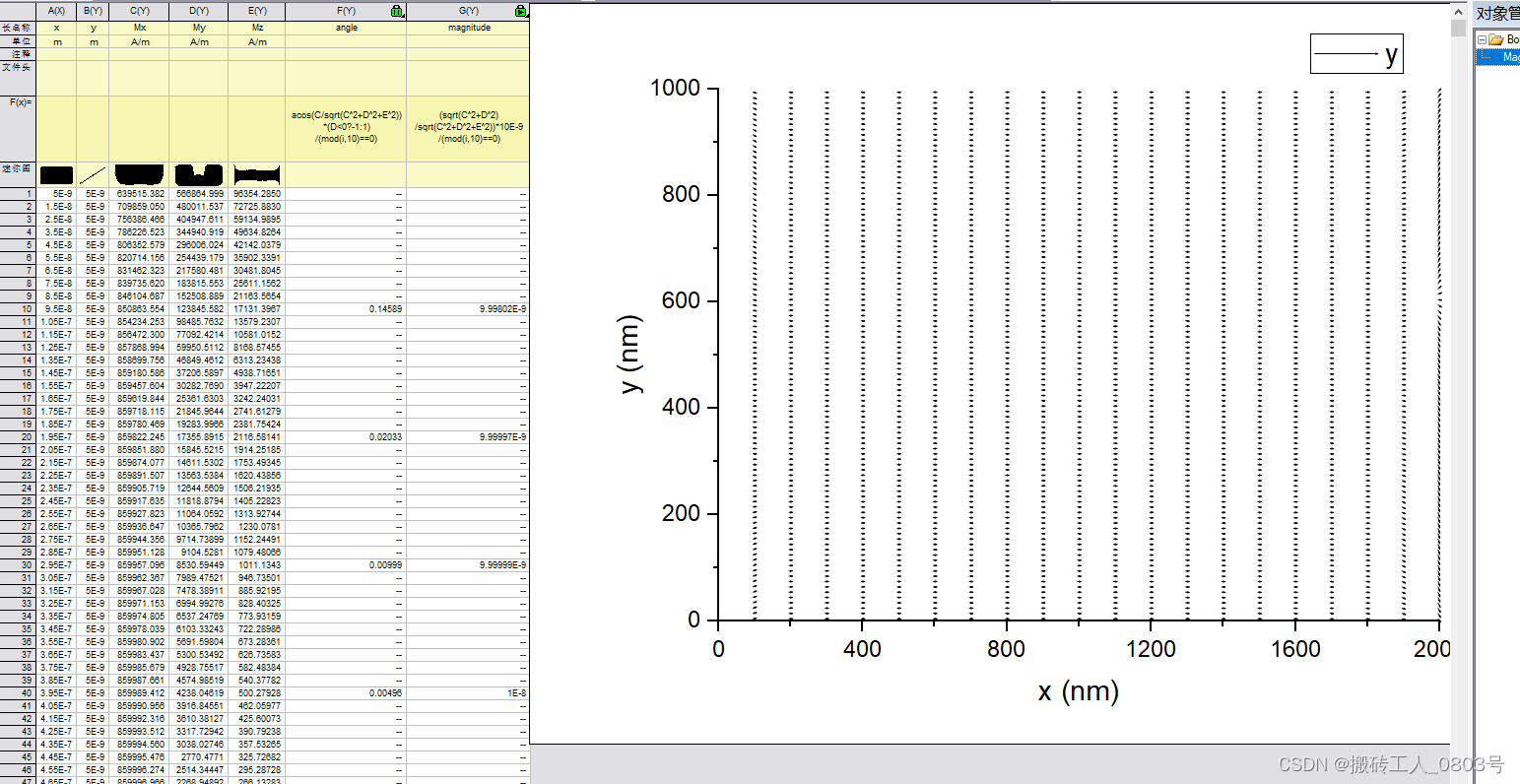Collapse the Book folder tree node

pyautogui.click(x=1481, y=40)
